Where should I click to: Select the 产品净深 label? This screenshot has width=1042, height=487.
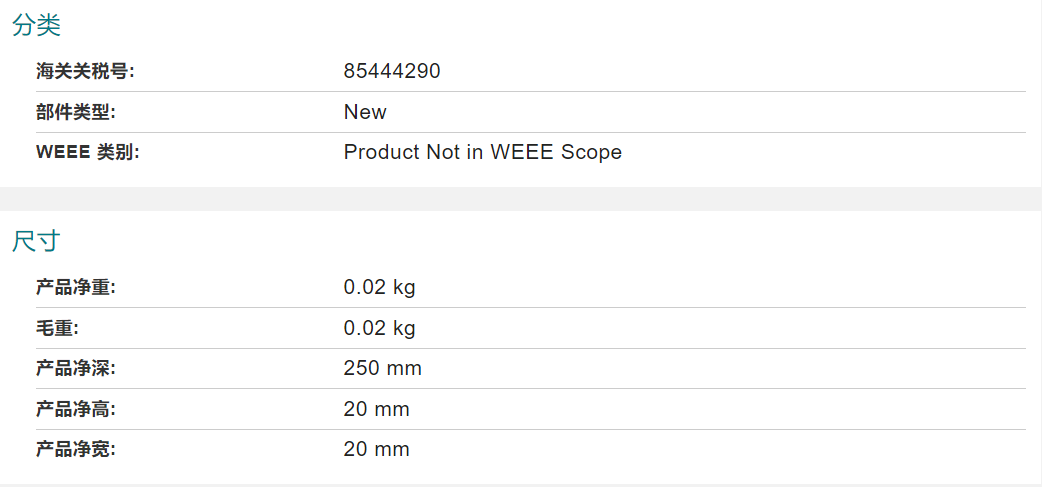click(76, 369)
